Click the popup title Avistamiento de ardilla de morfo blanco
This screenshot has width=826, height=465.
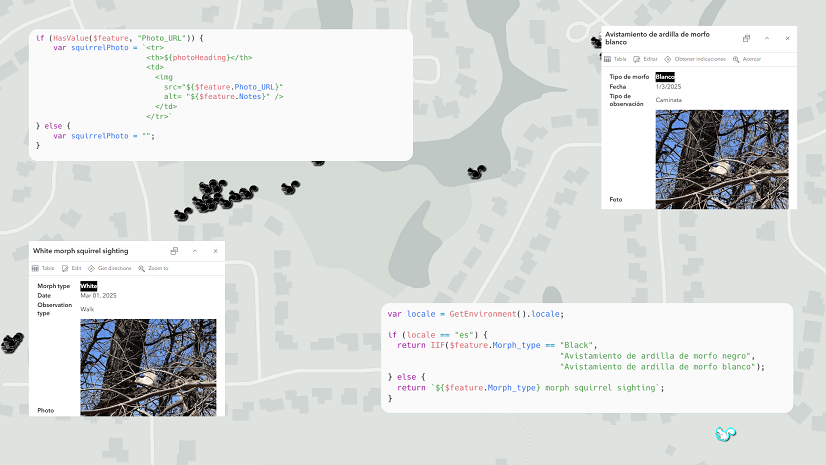pyautogui.click(x=657, y=38)
